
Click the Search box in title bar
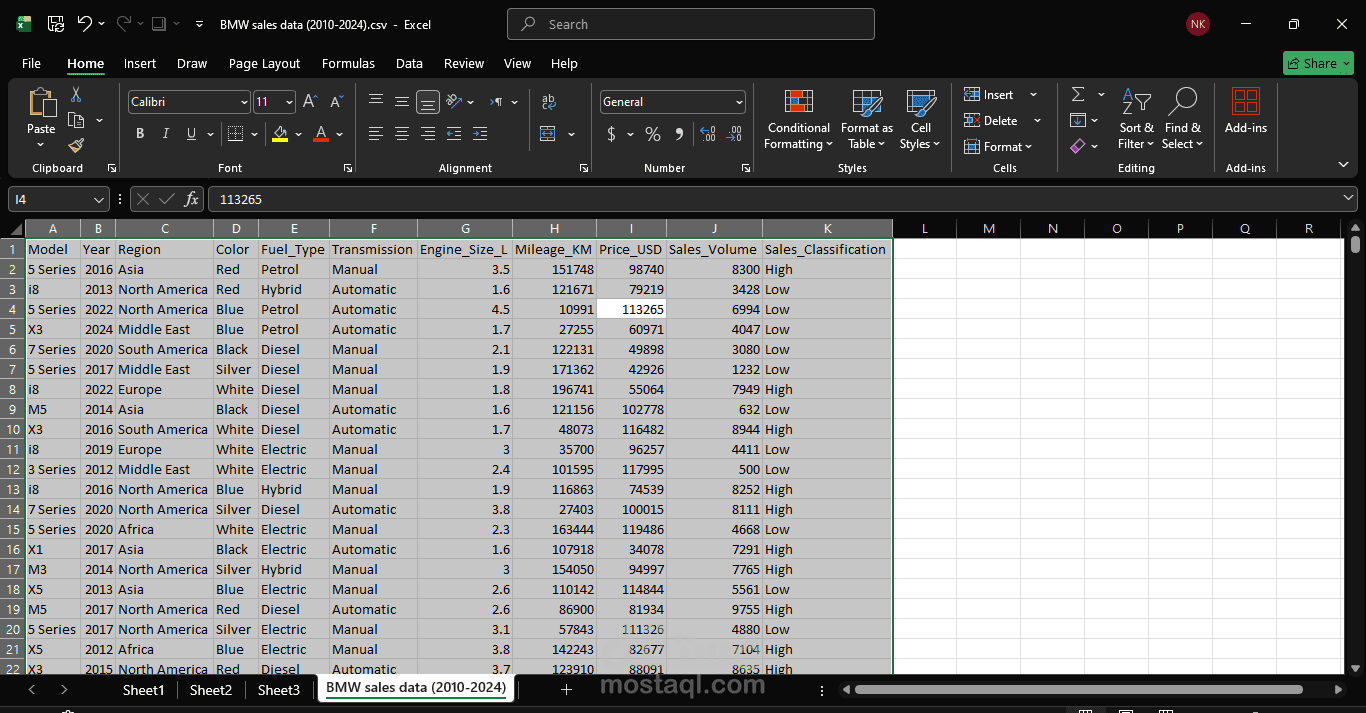click(x=690, y=24)
